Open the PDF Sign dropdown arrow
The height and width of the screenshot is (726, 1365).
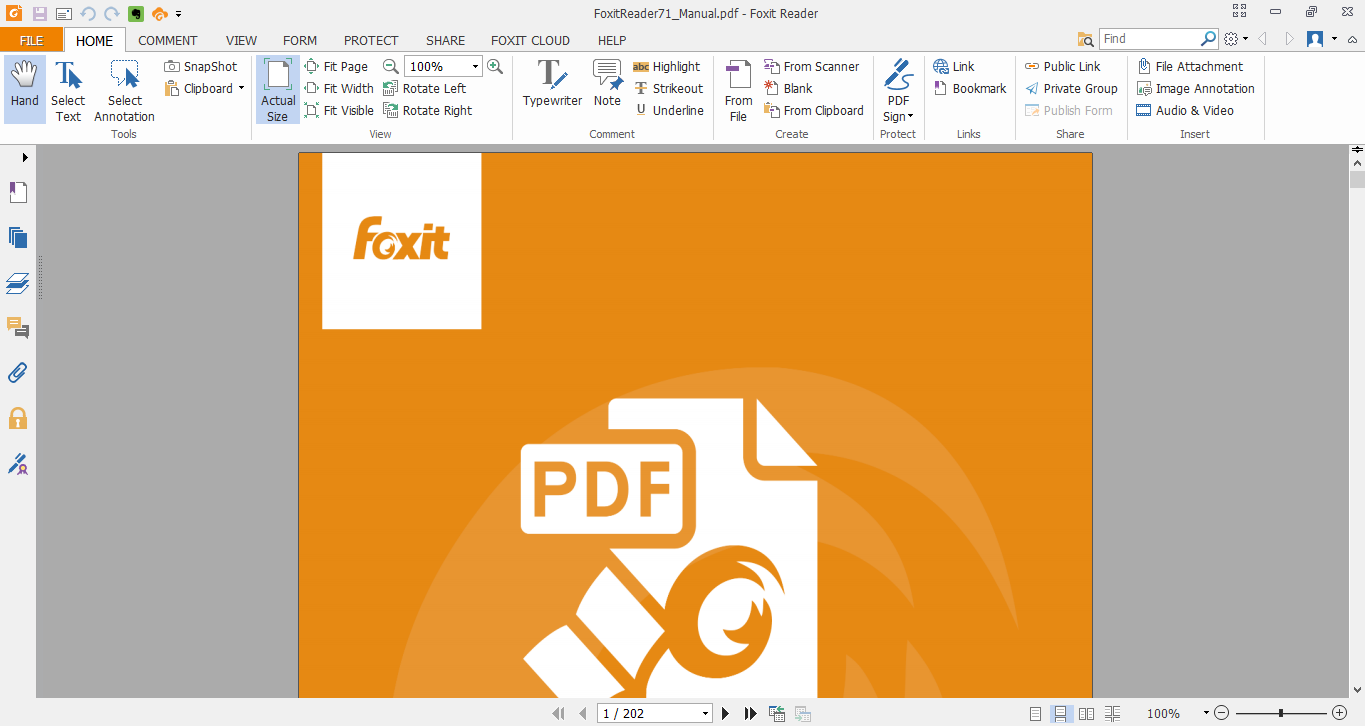(x=911, y=116)
